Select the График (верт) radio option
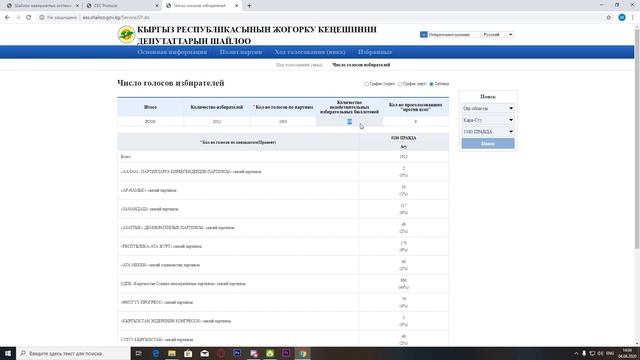The image size is (640, 360). coord(400,84)
